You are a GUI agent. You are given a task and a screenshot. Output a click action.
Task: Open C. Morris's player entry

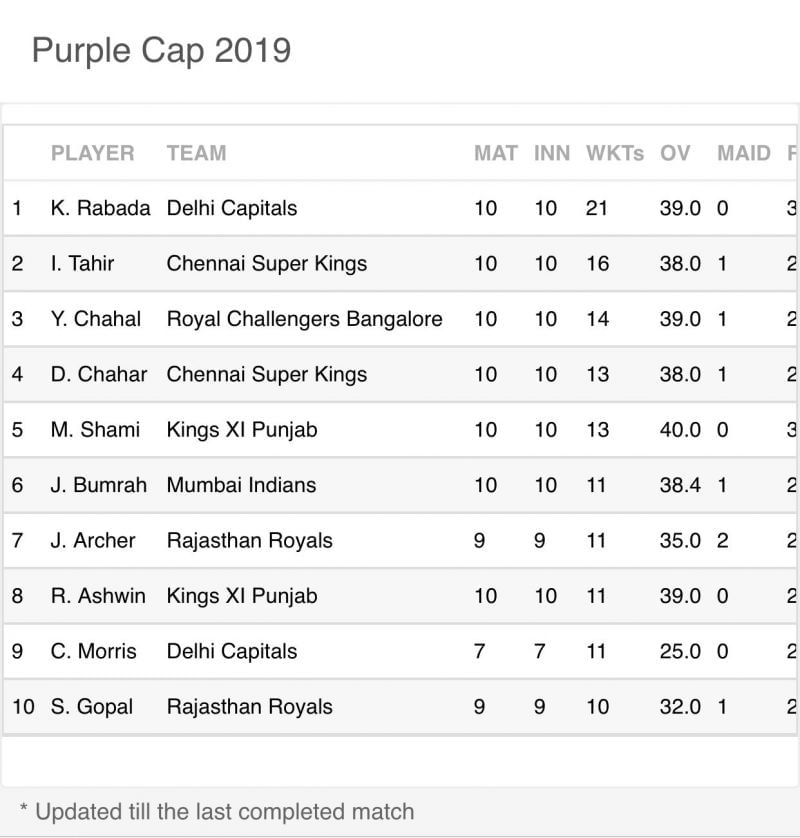point(93,651)
